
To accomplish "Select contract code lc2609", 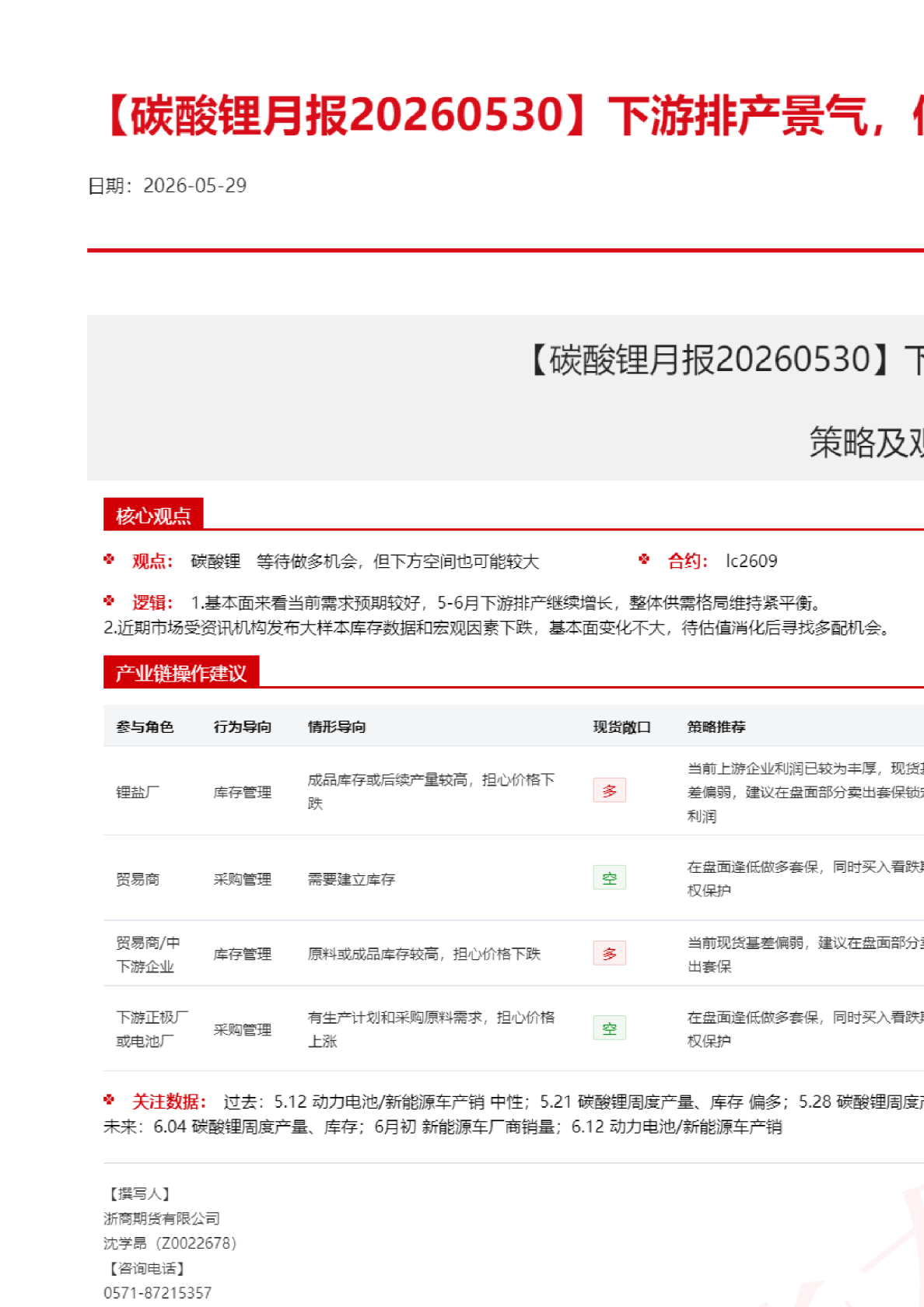I will click(751, 561).
